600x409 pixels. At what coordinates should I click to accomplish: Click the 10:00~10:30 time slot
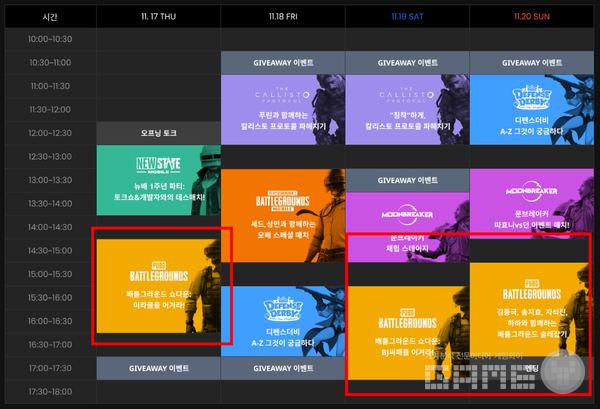click(50, 39)
